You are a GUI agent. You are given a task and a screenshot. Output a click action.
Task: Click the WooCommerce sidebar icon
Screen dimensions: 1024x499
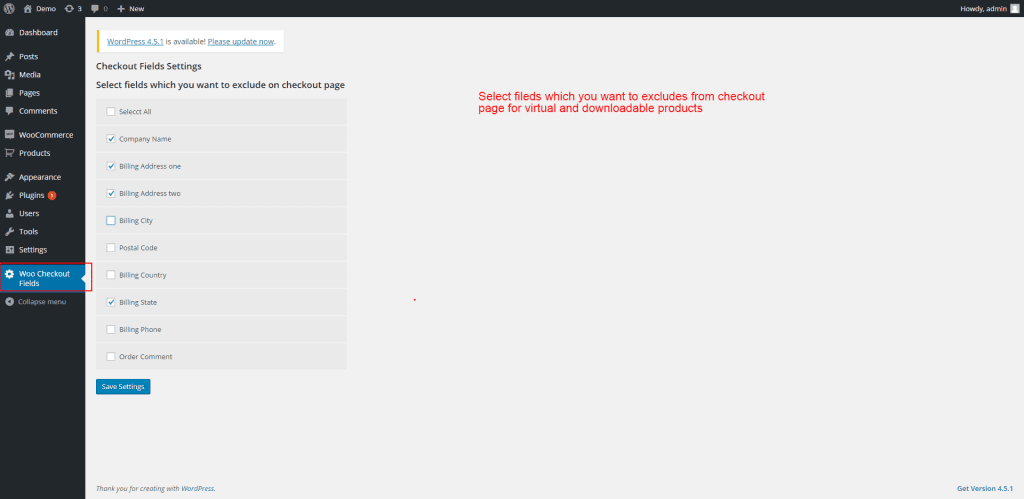(x=9, y=135)
